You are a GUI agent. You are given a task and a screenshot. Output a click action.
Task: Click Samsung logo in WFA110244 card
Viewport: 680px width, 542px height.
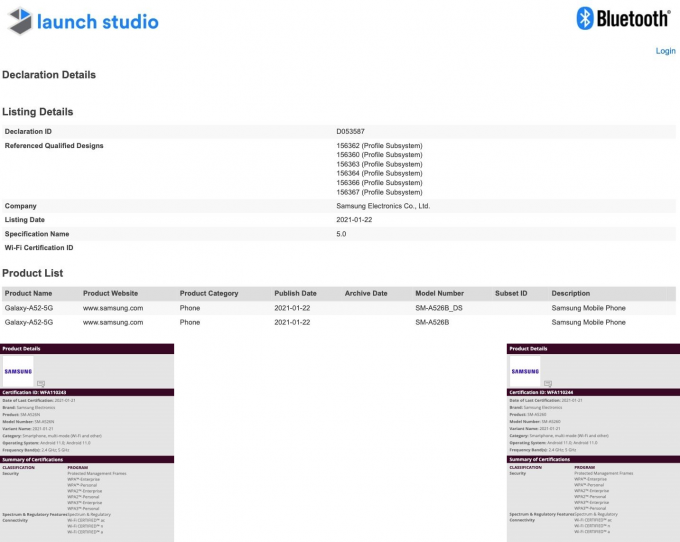[x=525, y=371]
